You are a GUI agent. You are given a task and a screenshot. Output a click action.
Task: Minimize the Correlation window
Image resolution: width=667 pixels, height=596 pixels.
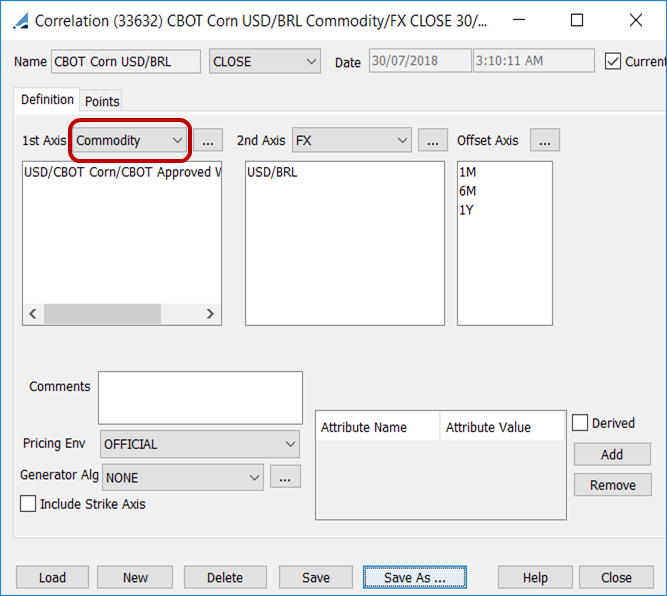pyautogui.click(x=519, y=20)
